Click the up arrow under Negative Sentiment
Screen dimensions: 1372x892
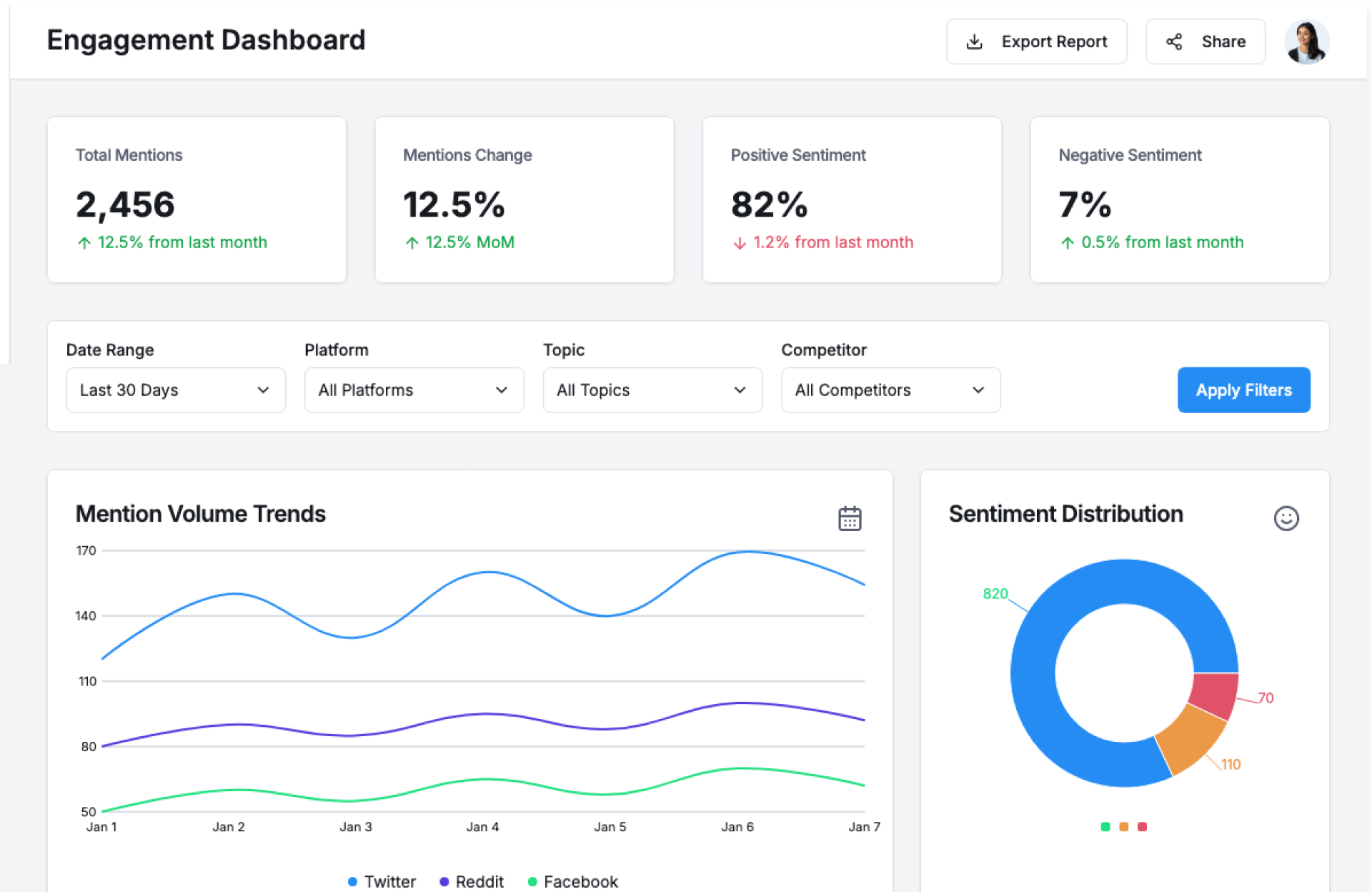1068,243
